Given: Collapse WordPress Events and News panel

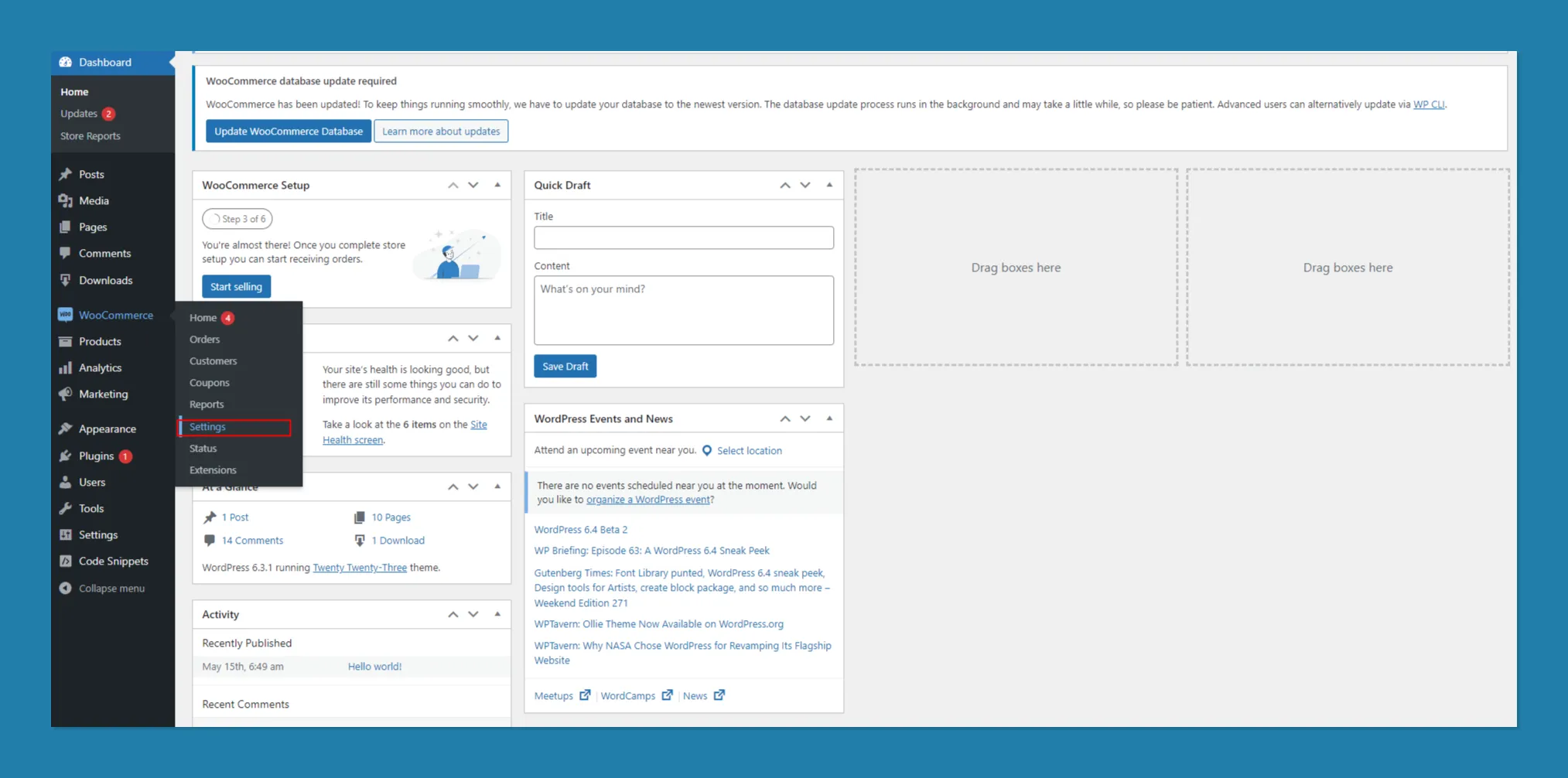Looking at the screenshot, I should pos(829,418).
